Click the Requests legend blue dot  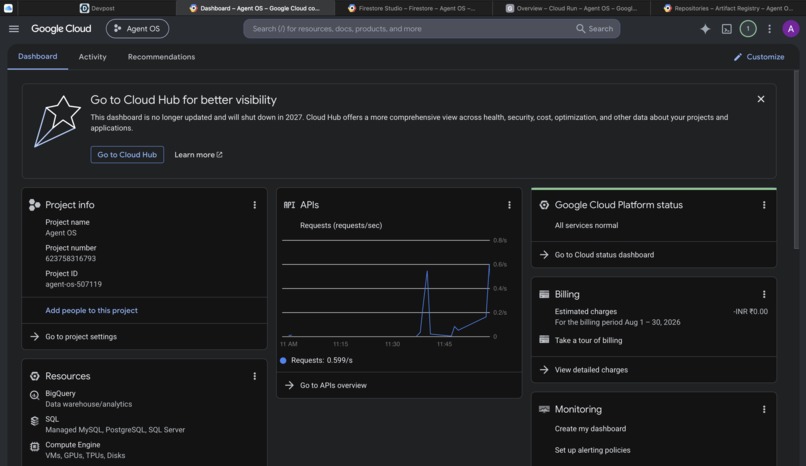point(283,360)
